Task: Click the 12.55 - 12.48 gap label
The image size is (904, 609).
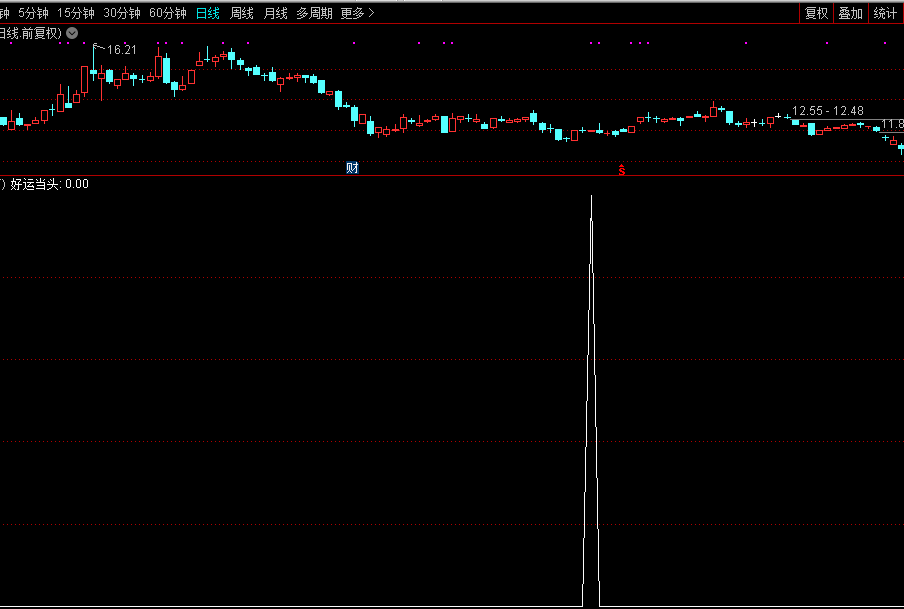Action: click(x=827, y=111)
